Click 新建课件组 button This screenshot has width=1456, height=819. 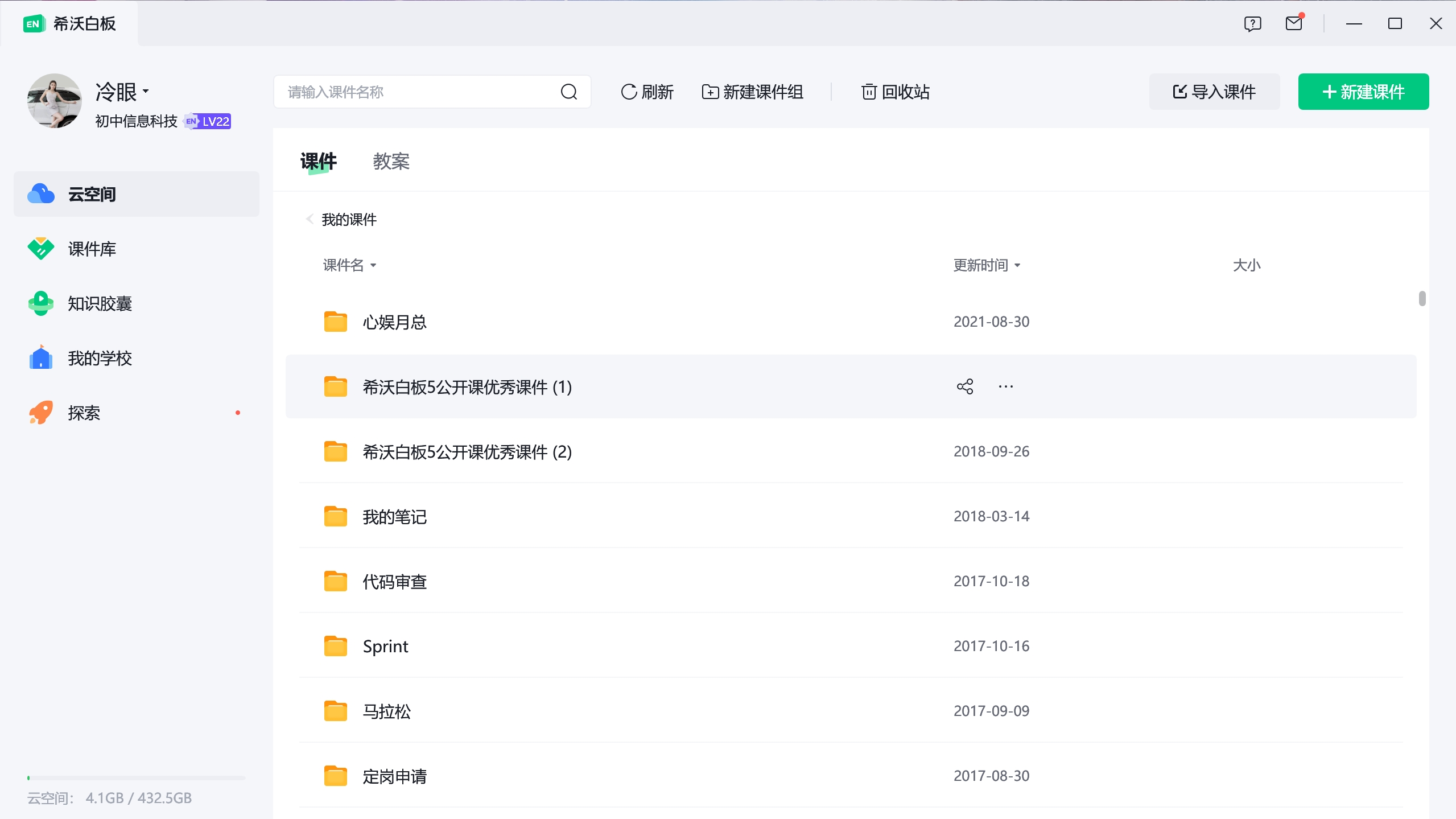(752, 92)
